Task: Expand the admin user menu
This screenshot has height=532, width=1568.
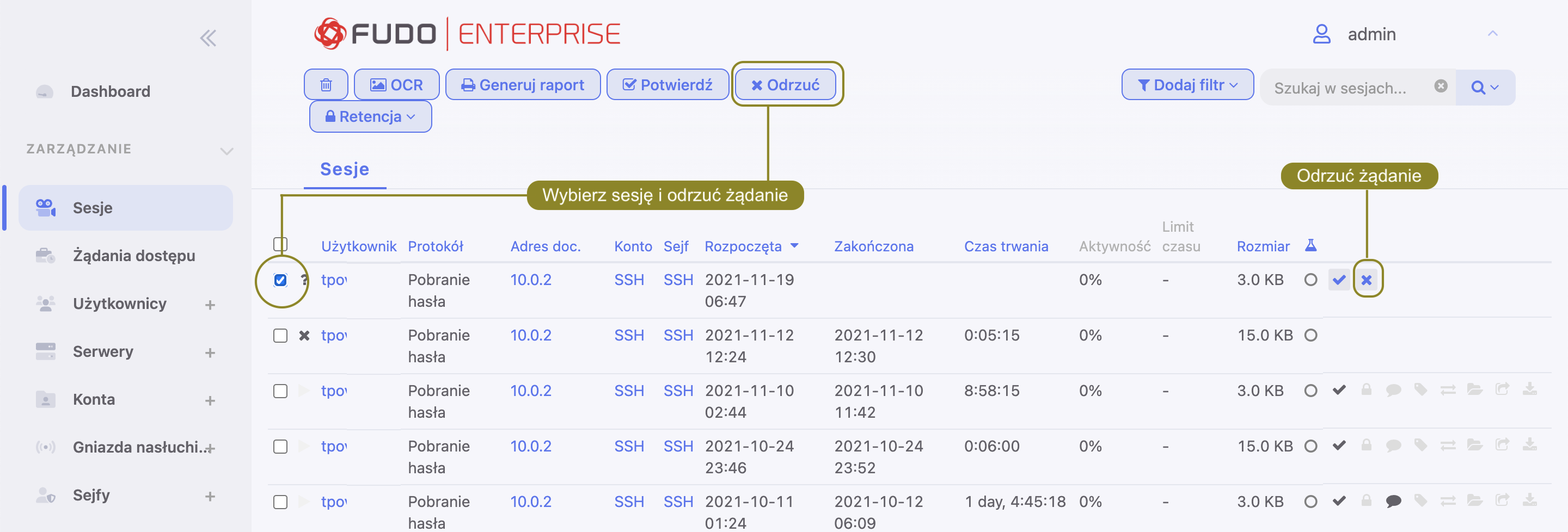Action: [1492, 33]
